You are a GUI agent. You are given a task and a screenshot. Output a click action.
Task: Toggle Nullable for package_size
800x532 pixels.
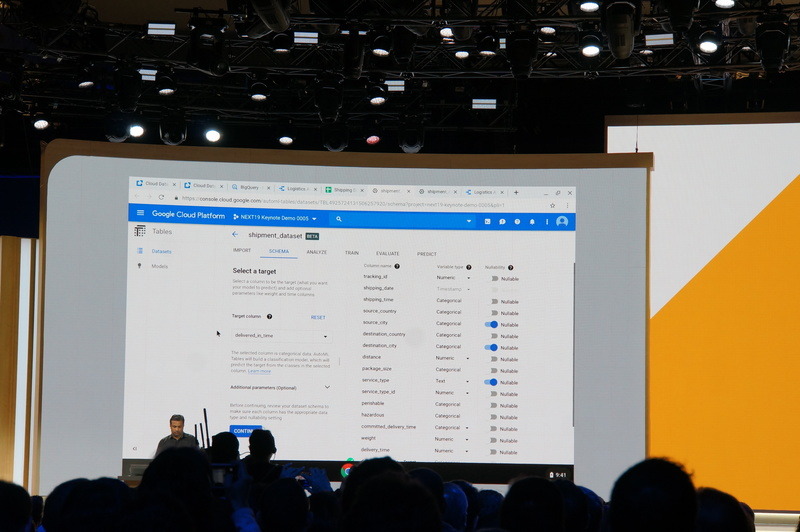pyautogui.click(x=494, y=371)
